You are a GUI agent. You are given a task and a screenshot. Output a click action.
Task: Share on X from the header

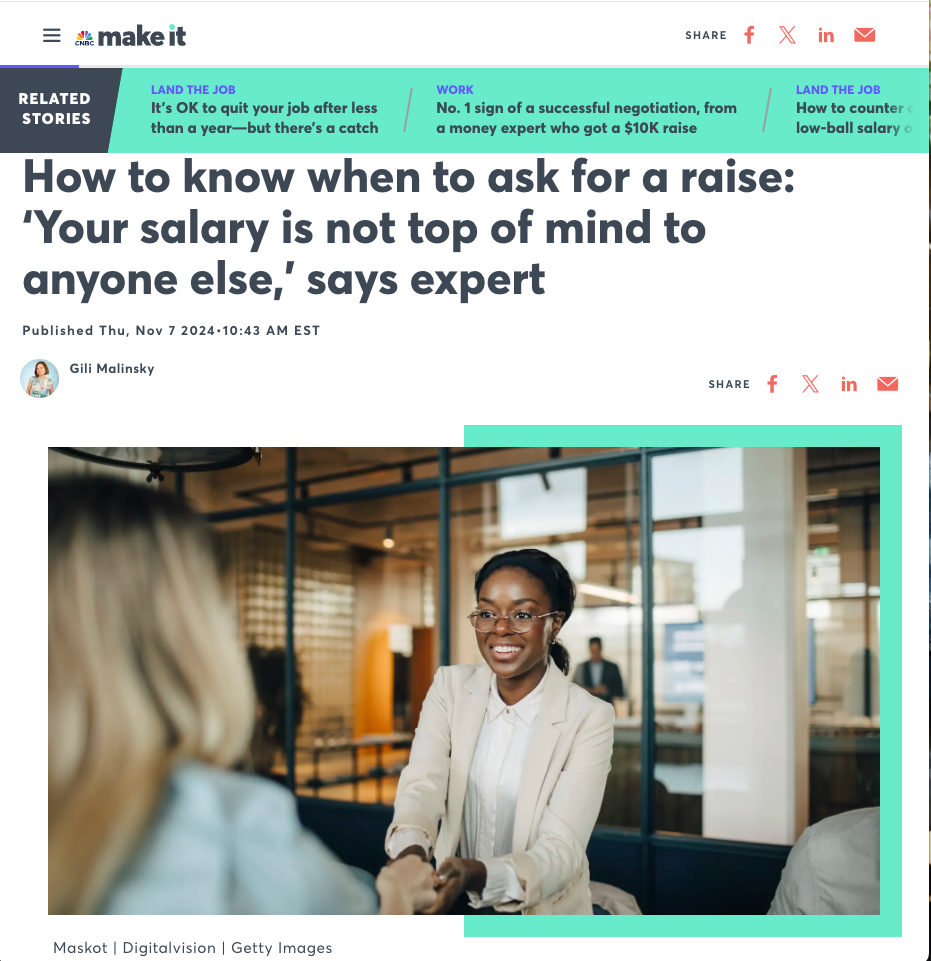[x=788, y=35]
